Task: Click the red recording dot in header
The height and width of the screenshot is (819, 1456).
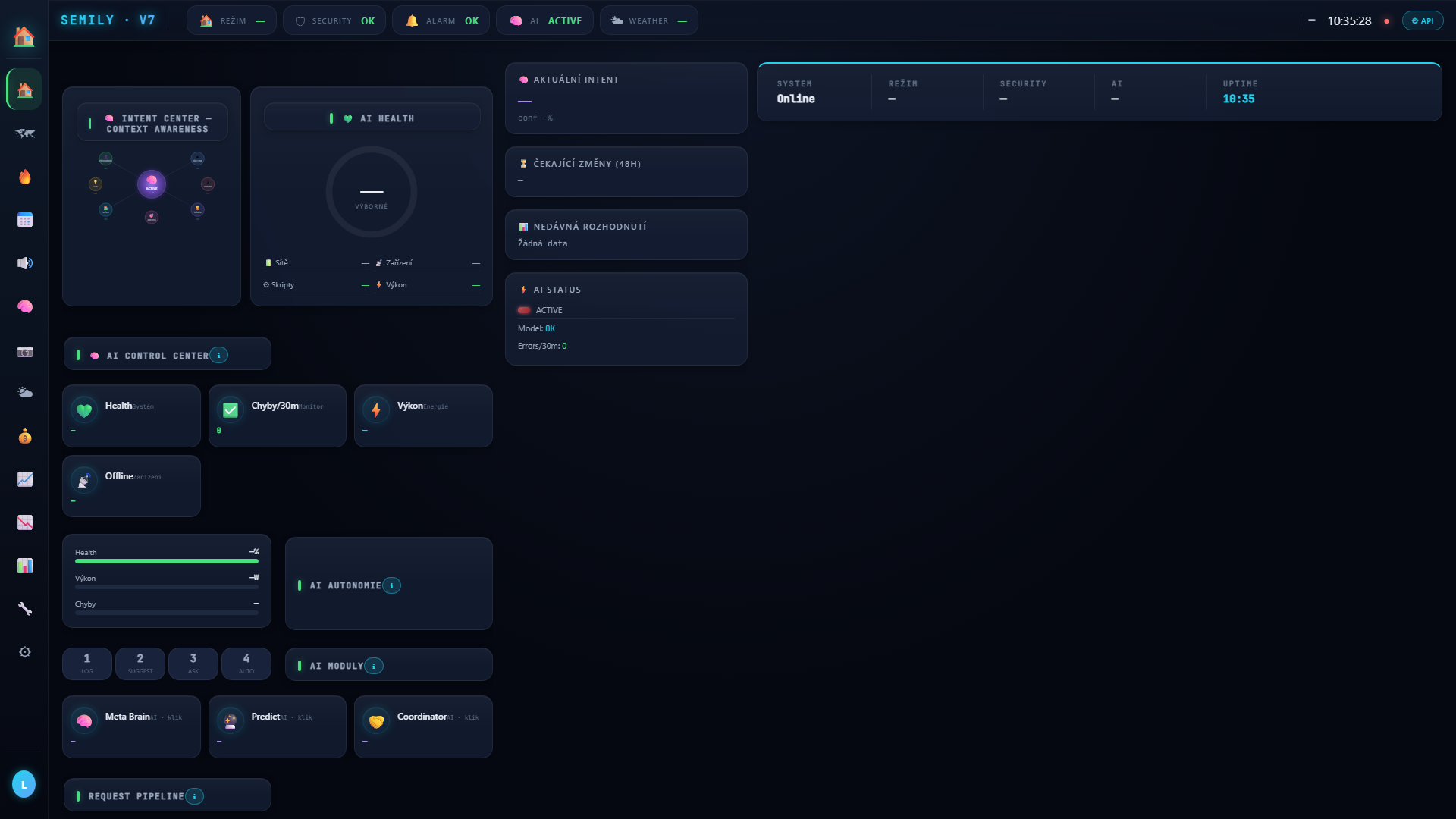Action: [x=1387, y=21]
